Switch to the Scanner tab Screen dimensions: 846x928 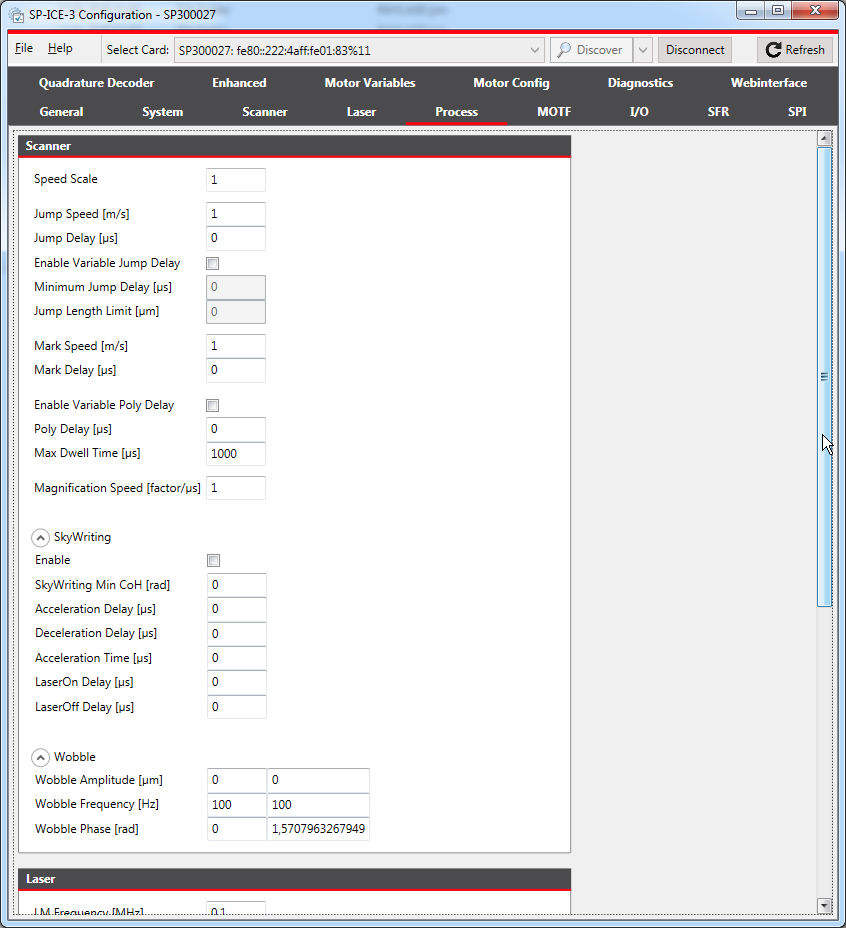coord(265,112)
